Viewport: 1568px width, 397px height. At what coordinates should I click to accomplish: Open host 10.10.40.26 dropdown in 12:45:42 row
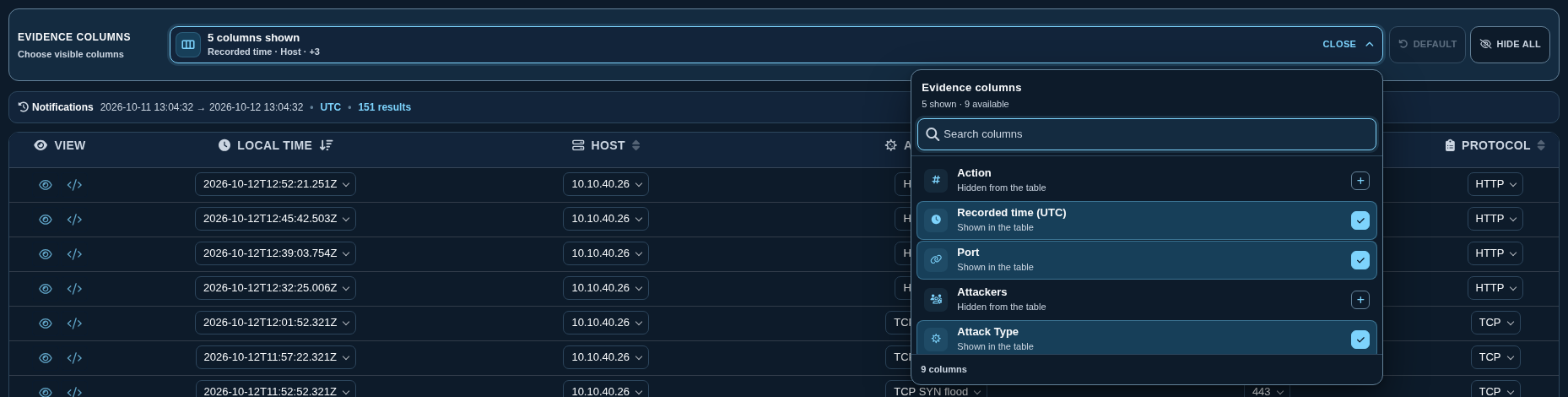click(x=606, y=219)
